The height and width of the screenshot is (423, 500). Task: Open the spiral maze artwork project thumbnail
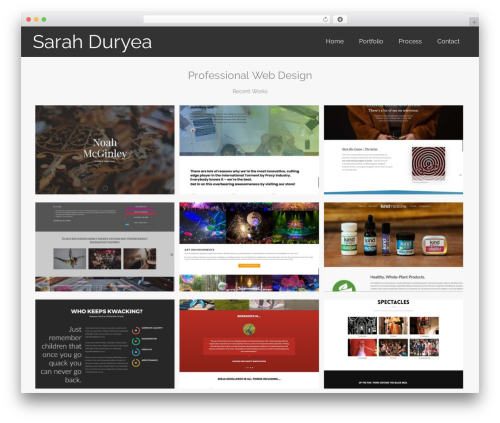pos(393,150)
